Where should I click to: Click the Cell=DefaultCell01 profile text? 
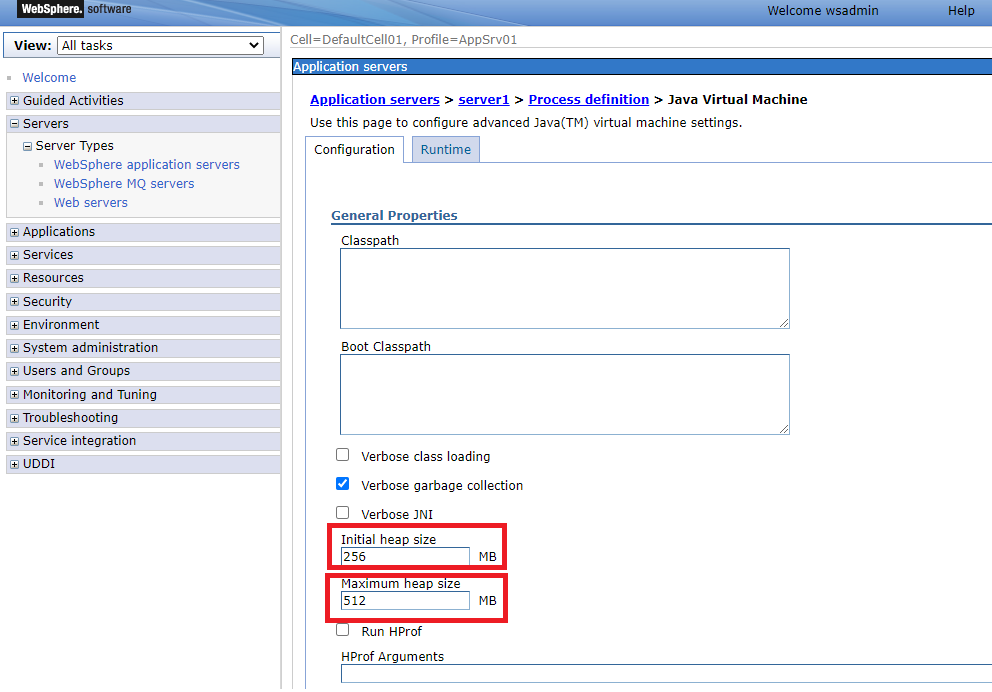click(404, 39)
